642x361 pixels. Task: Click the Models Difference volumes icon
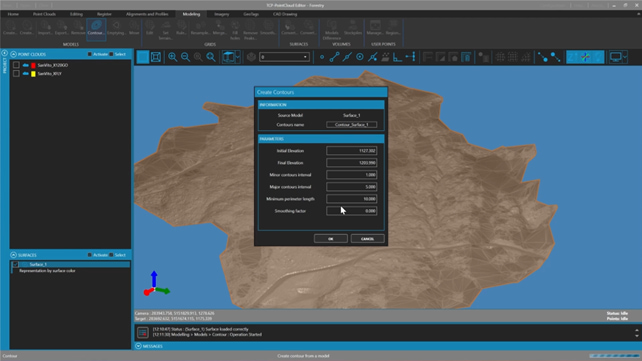pyautogui.click(x=332, y=30)
